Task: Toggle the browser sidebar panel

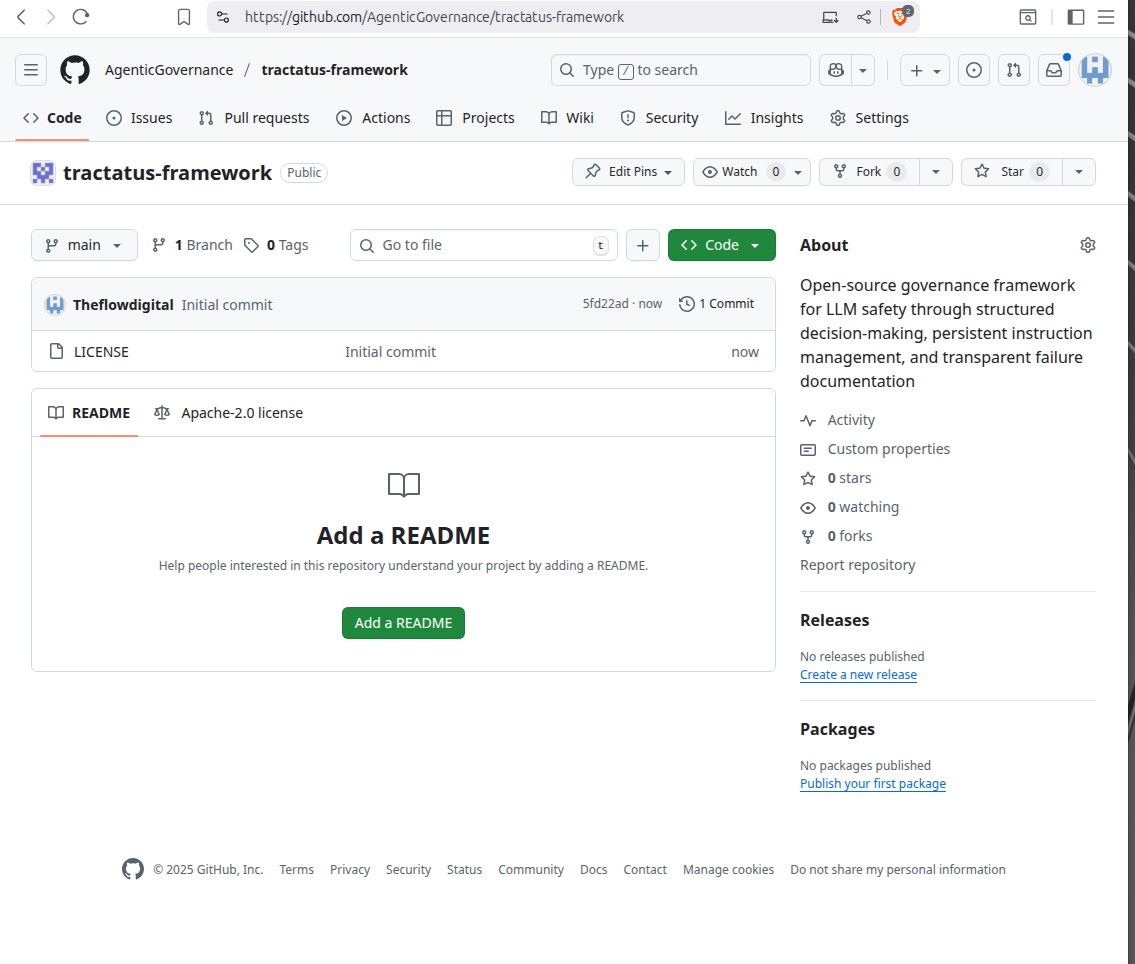Action: (x=1076, y=17)
